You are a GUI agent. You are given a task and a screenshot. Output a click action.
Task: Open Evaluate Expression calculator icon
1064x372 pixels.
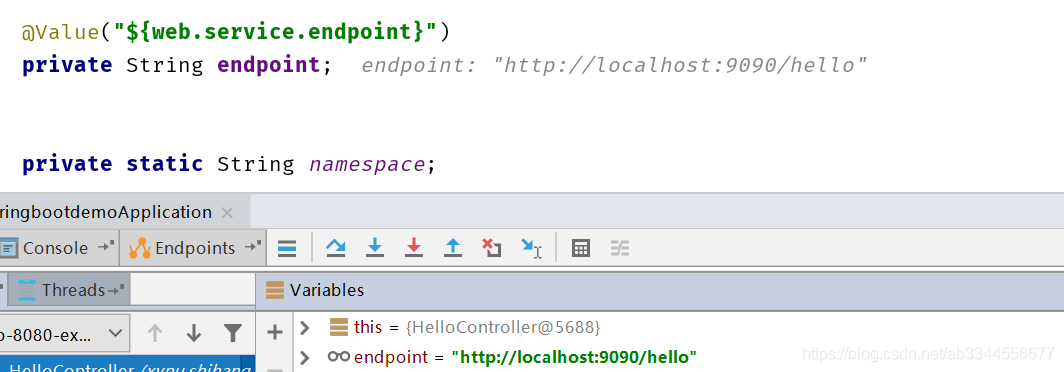point(581,248)
